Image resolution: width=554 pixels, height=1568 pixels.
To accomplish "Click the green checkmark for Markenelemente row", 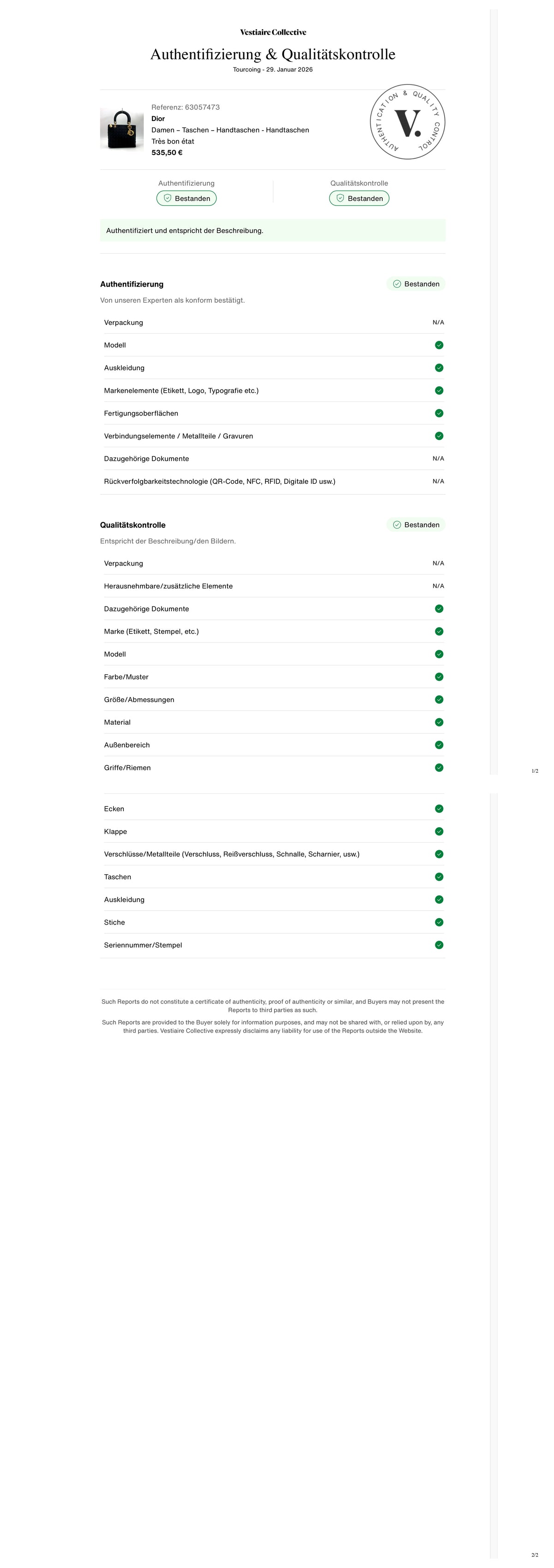I will coord(439,391).
